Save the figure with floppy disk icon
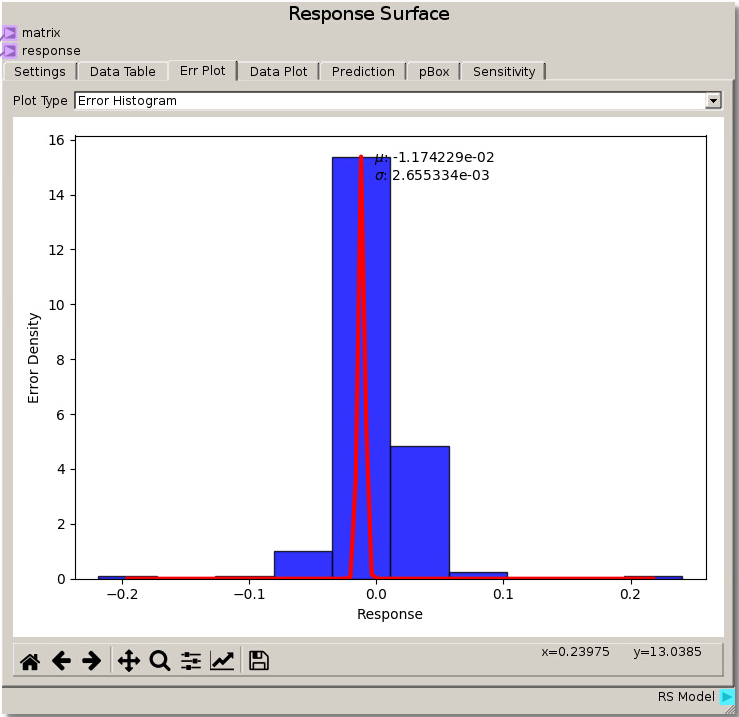This screenshot has height=717, width=739. point(259,661)
